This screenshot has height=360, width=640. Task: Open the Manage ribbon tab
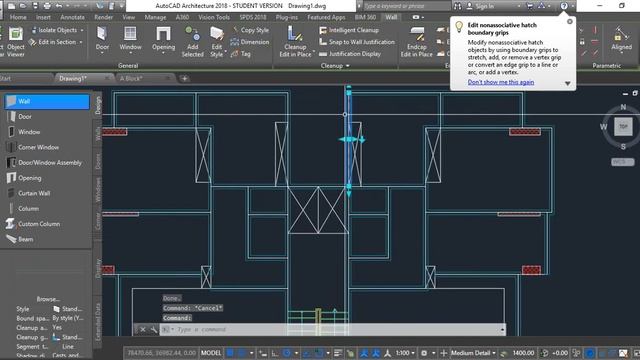coord(155,17)
